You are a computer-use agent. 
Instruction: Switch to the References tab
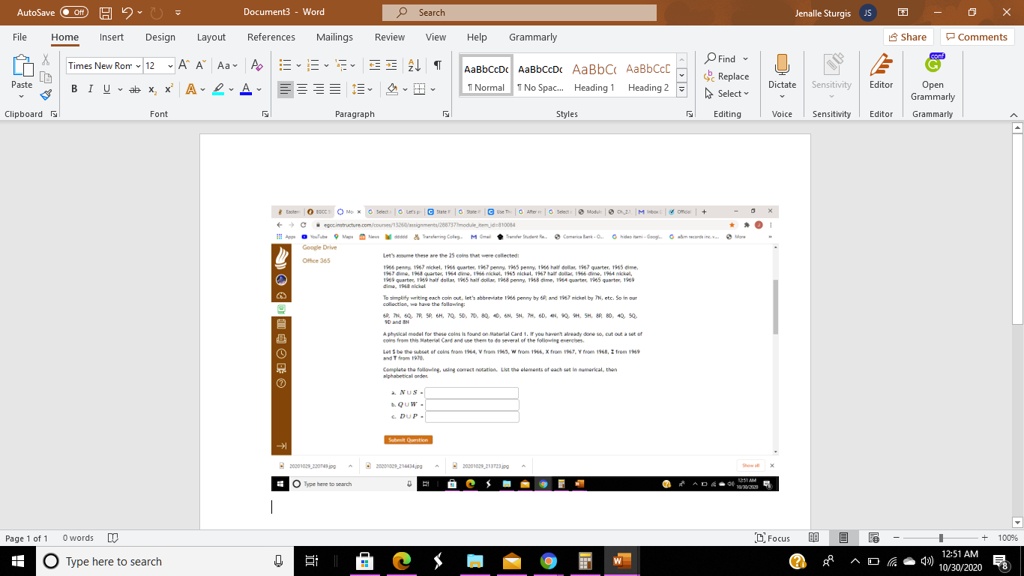pos(271,37)
